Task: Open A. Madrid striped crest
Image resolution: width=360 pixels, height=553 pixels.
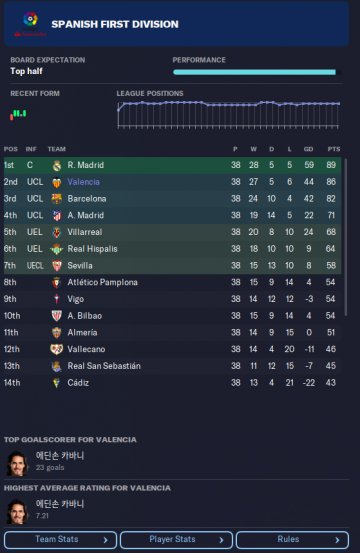Action: (x=56, y=215)
